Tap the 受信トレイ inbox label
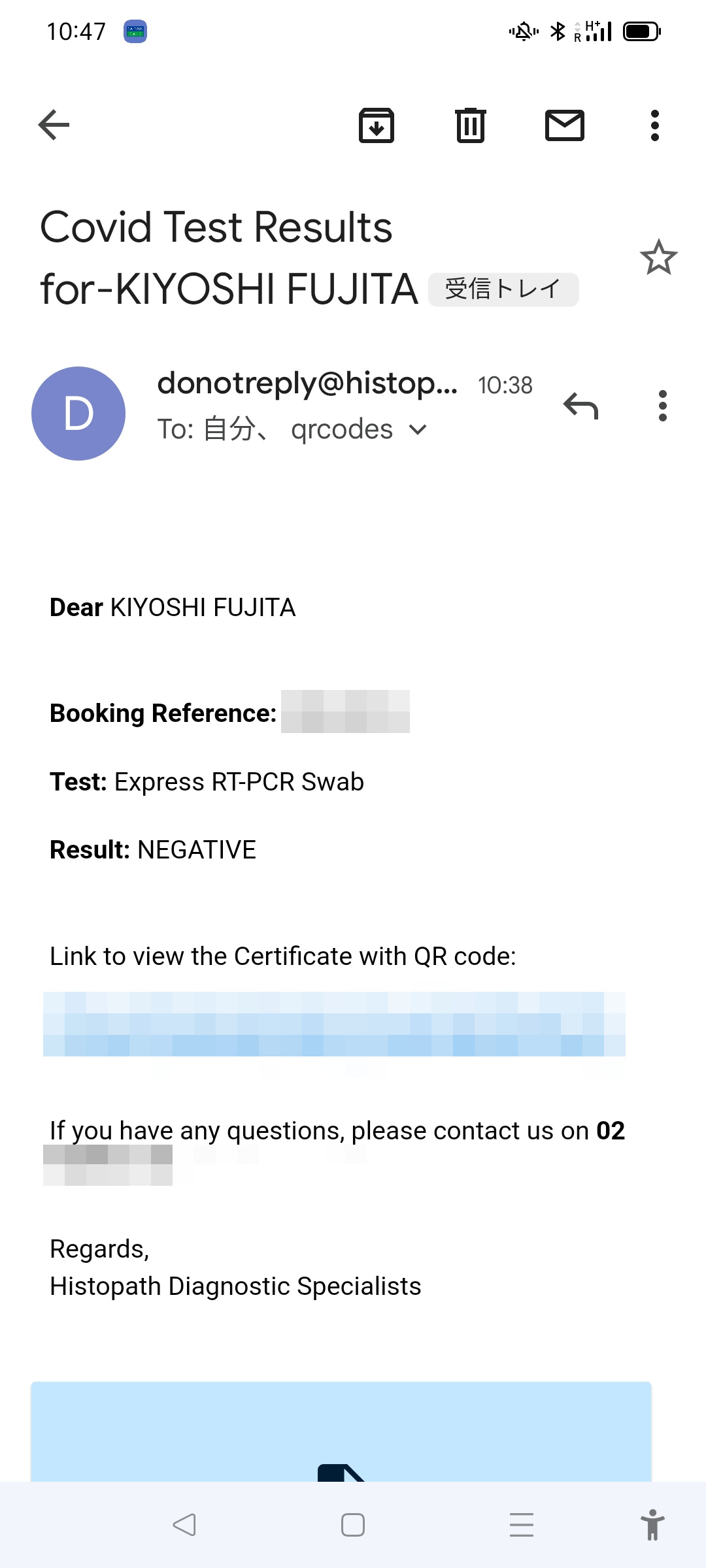 (503, 289)
